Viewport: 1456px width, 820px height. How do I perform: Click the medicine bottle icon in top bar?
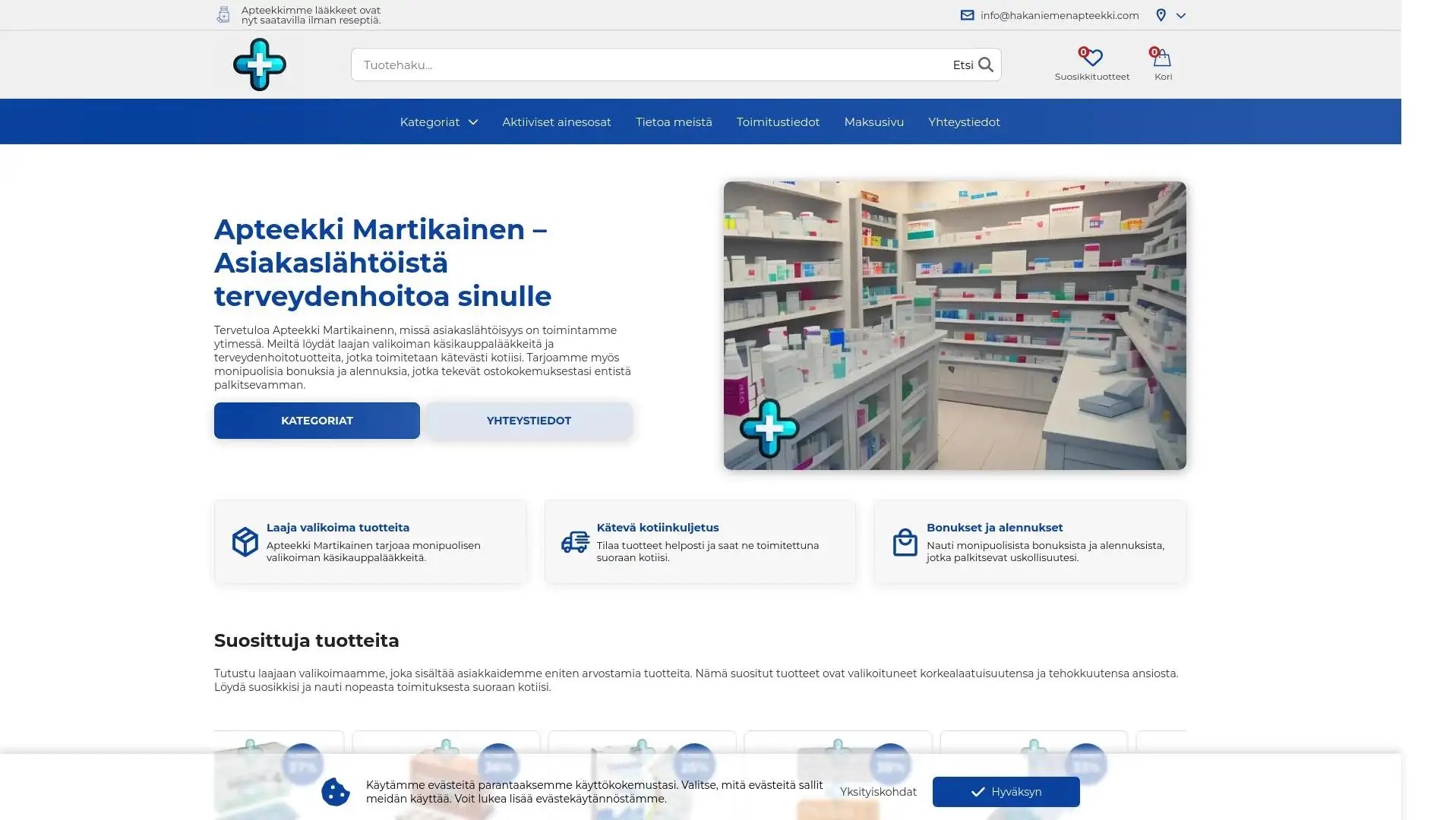pos(223,15)
